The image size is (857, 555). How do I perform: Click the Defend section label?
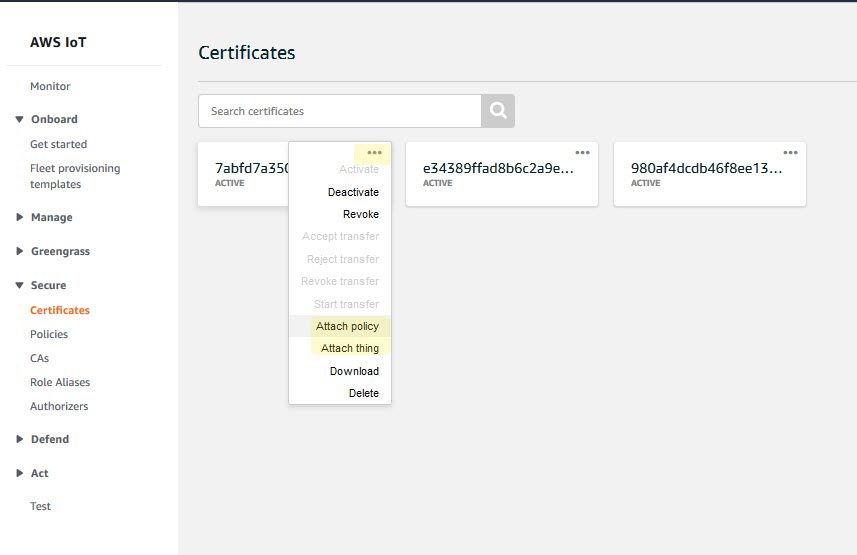(x=50, y=439)
